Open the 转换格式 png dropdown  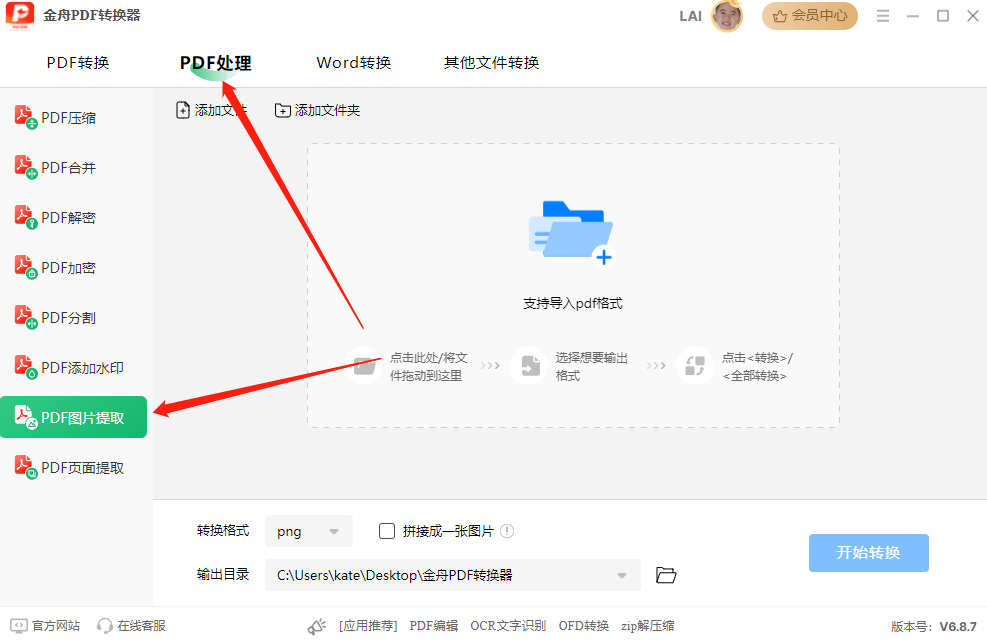pos(308,531)
